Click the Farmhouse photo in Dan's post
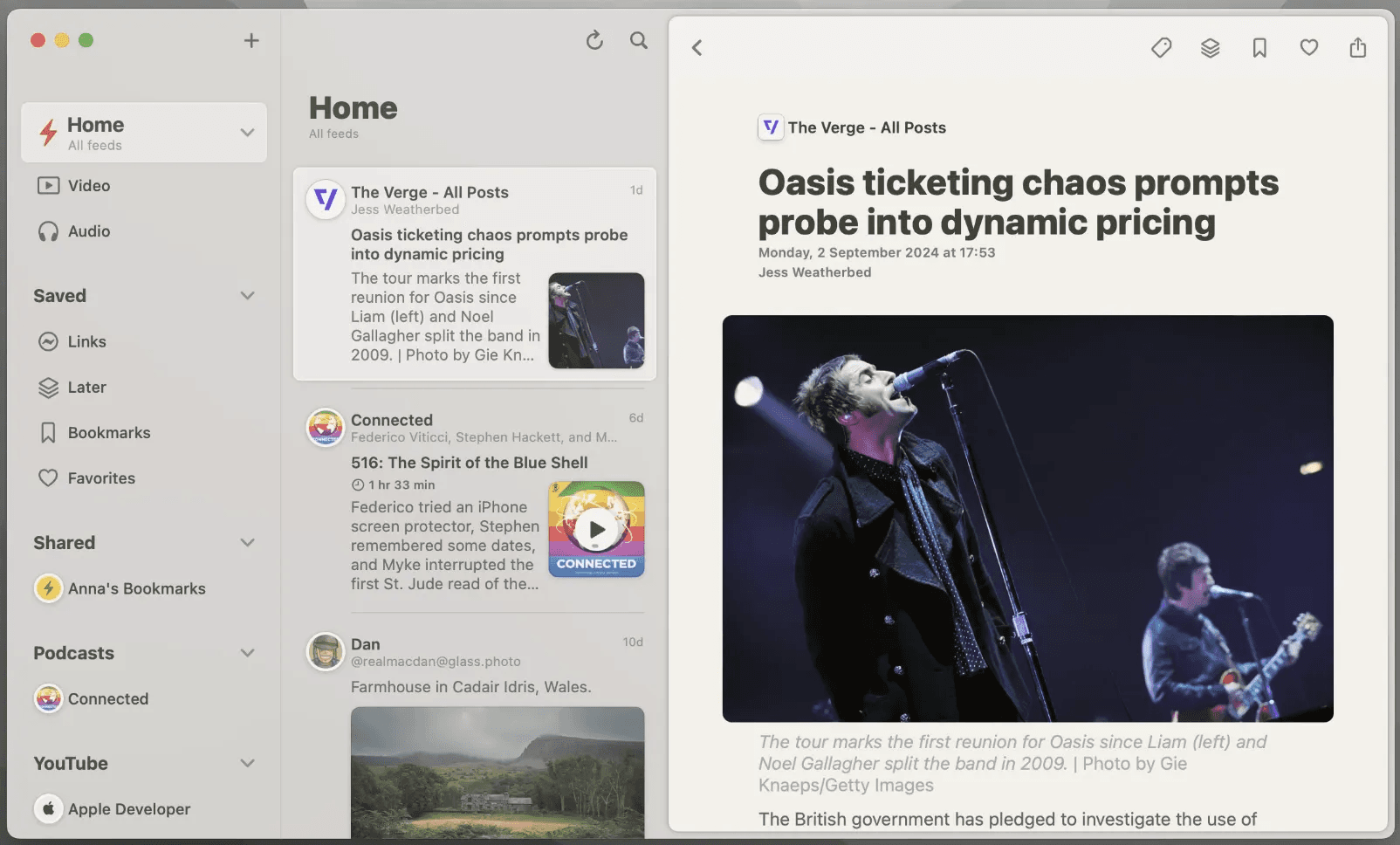The image size is (1400, 845). tap(498, 772)
